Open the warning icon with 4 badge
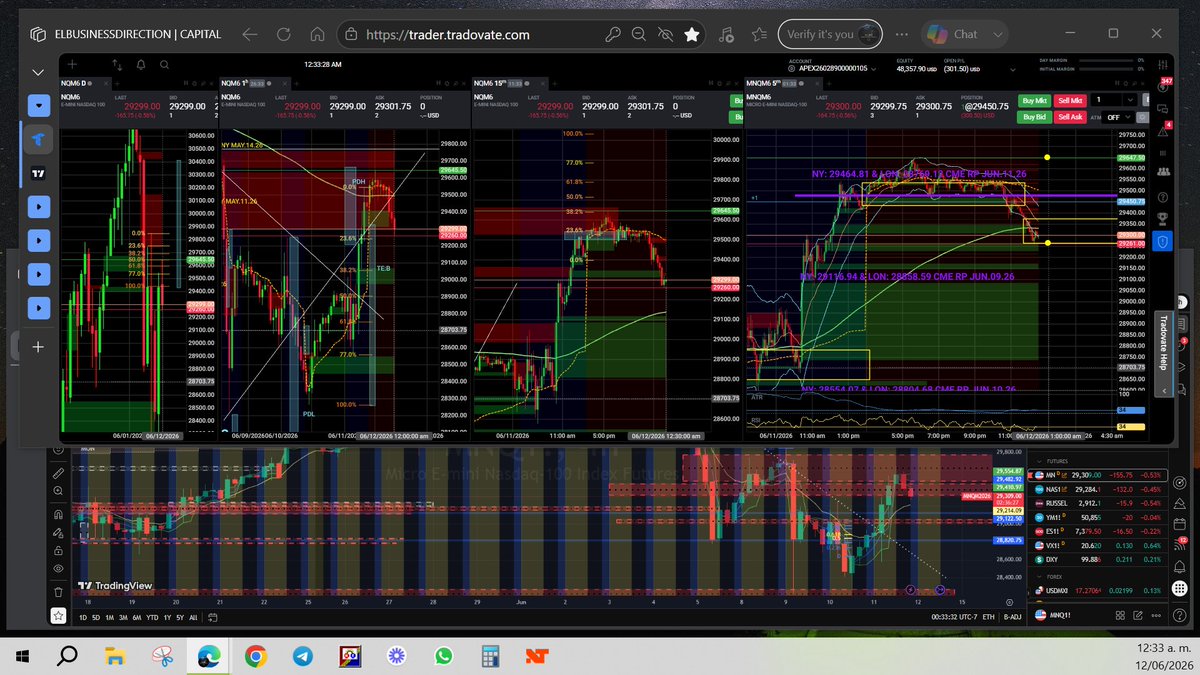 pyautogui.click(x=1164, y=131)
